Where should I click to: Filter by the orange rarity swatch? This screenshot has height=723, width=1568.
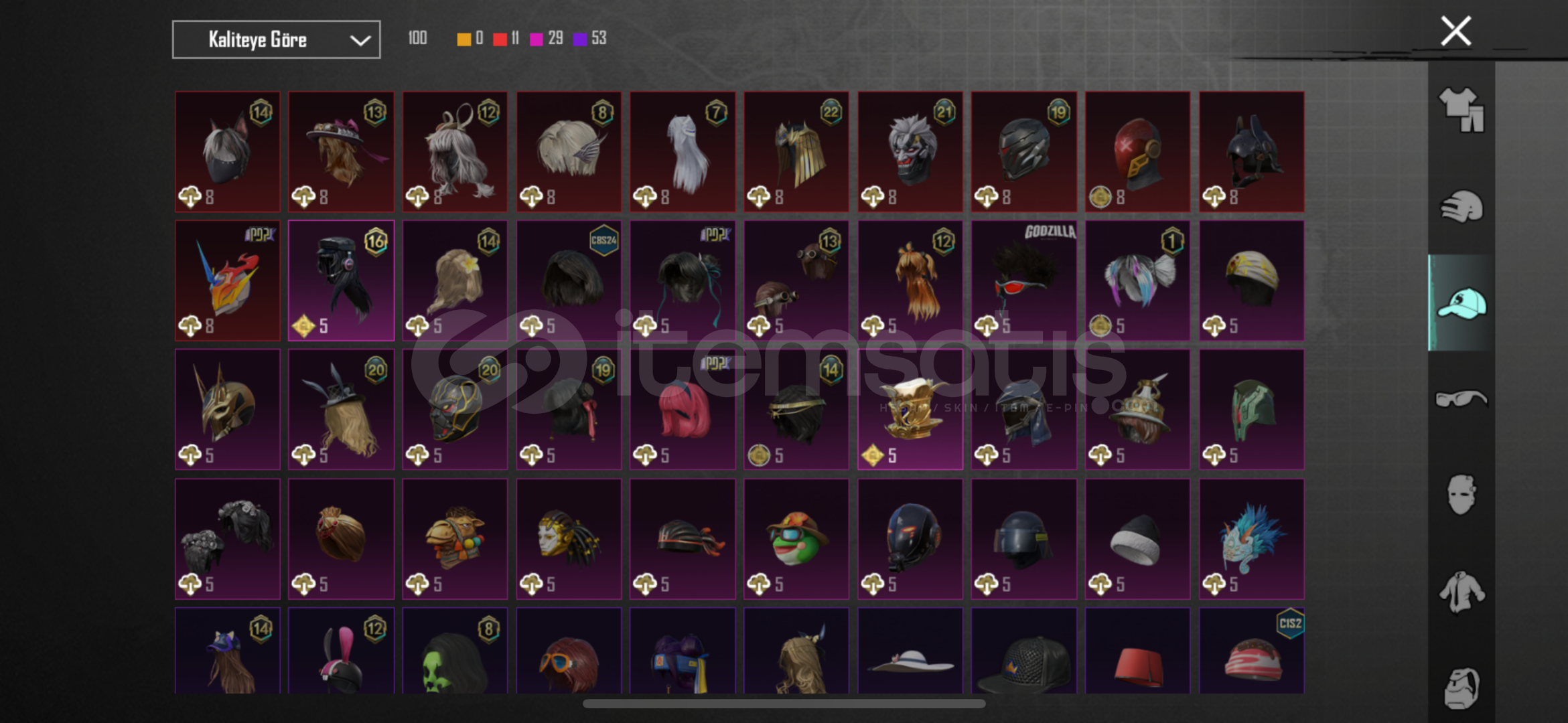pyautogui.click(x=464, y=39)
